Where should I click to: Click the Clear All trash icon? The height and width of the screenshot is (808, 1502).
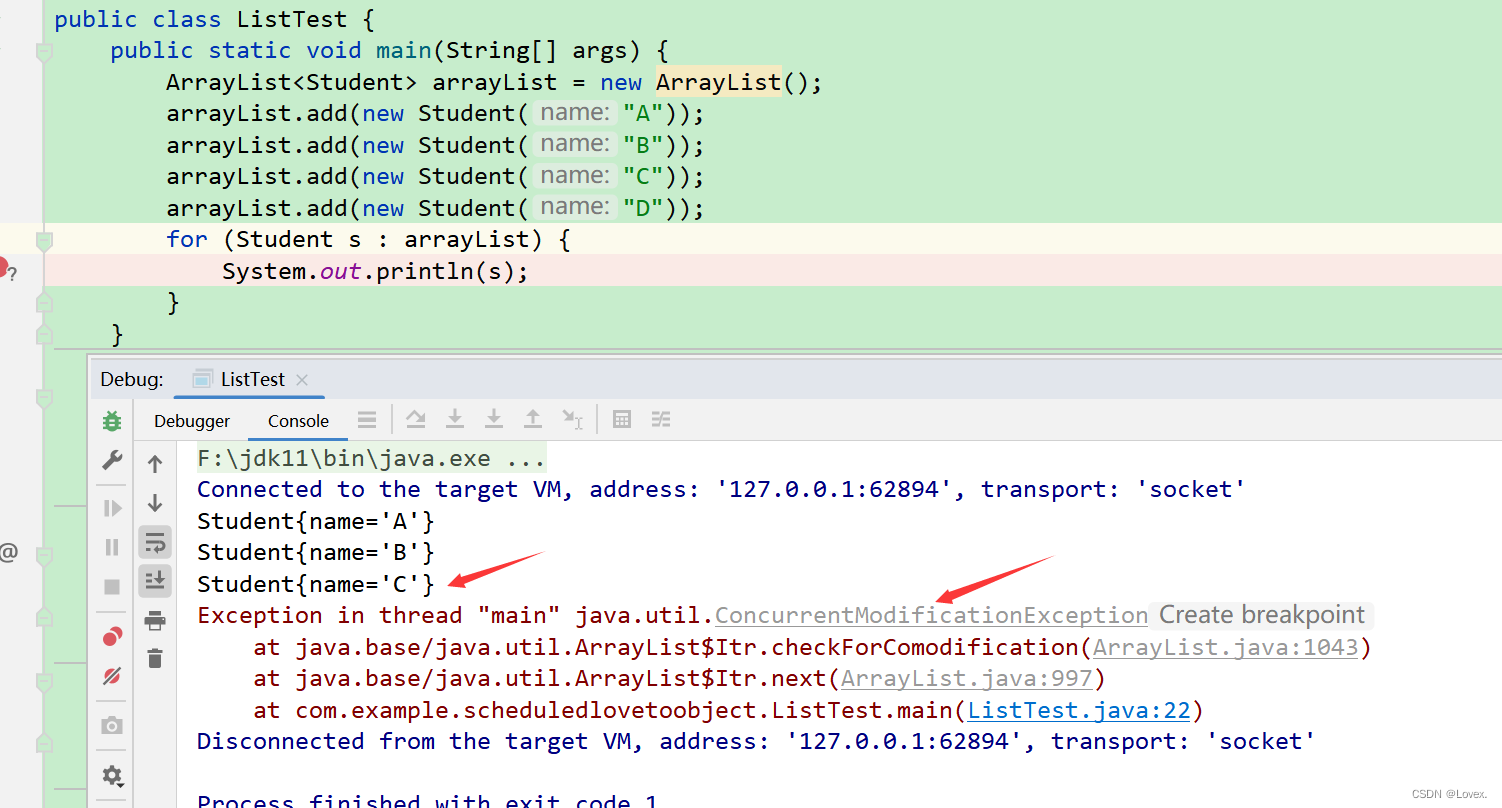click(155, 658)
